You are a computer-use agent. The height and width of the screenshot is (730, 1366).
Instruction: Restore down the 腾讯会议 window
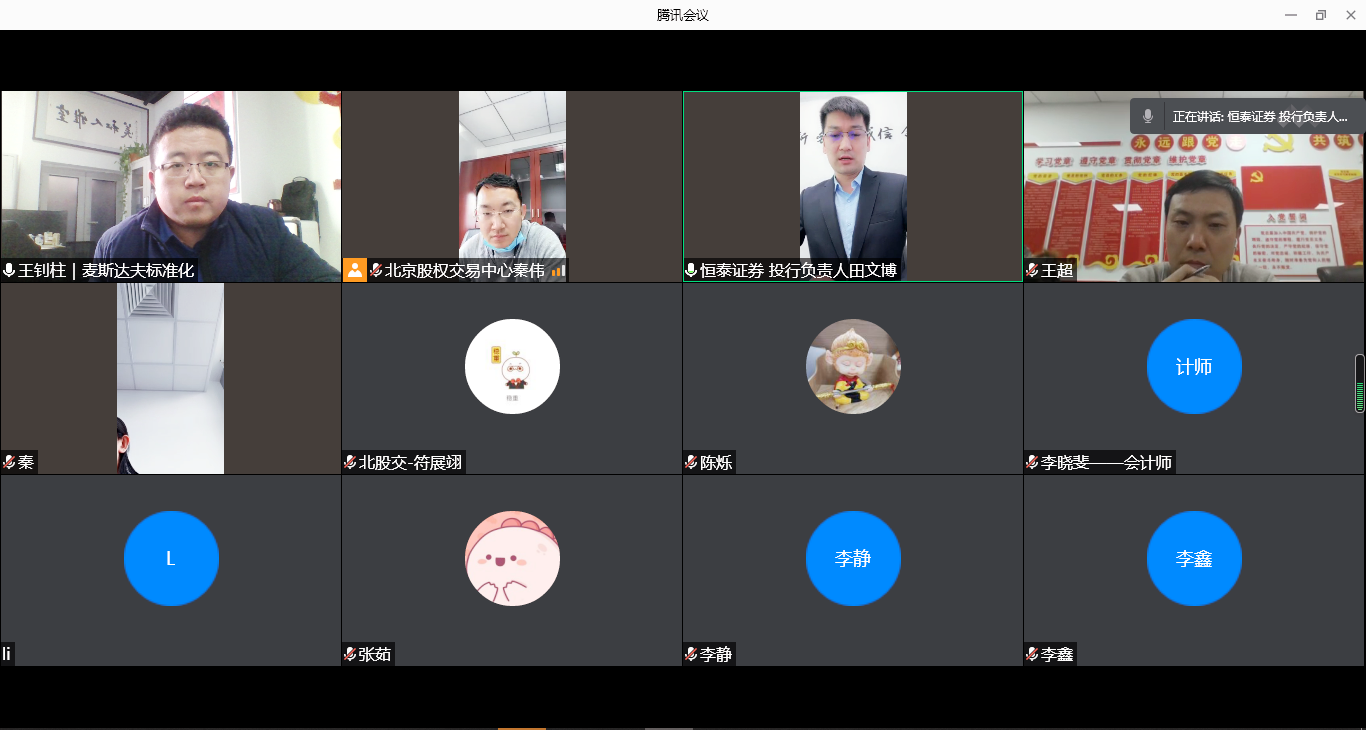point(1320,15)
